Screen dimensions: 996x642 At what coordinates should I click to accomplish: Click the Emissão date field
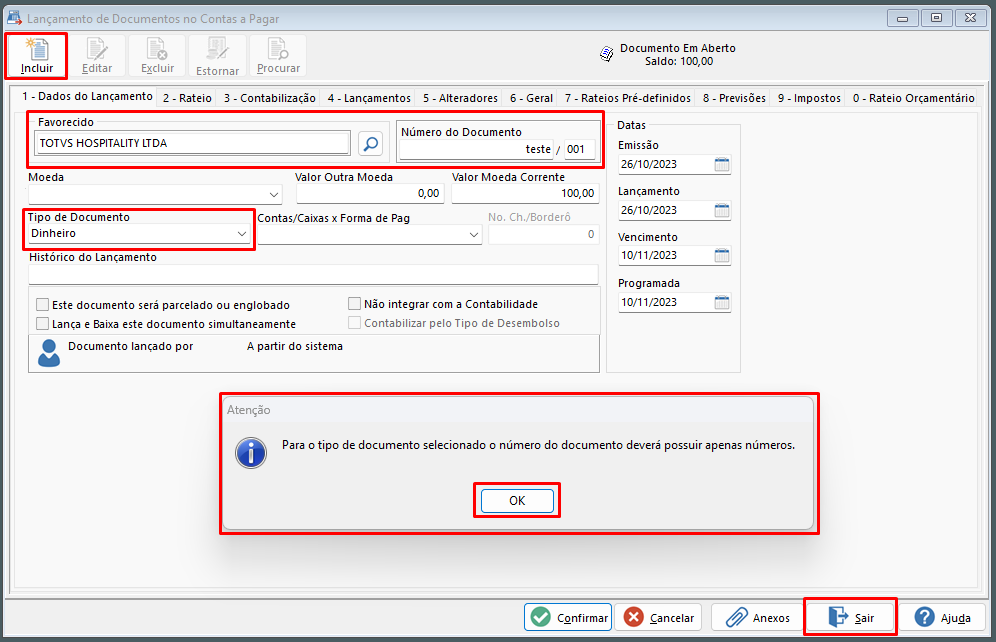tap(666, 164)
